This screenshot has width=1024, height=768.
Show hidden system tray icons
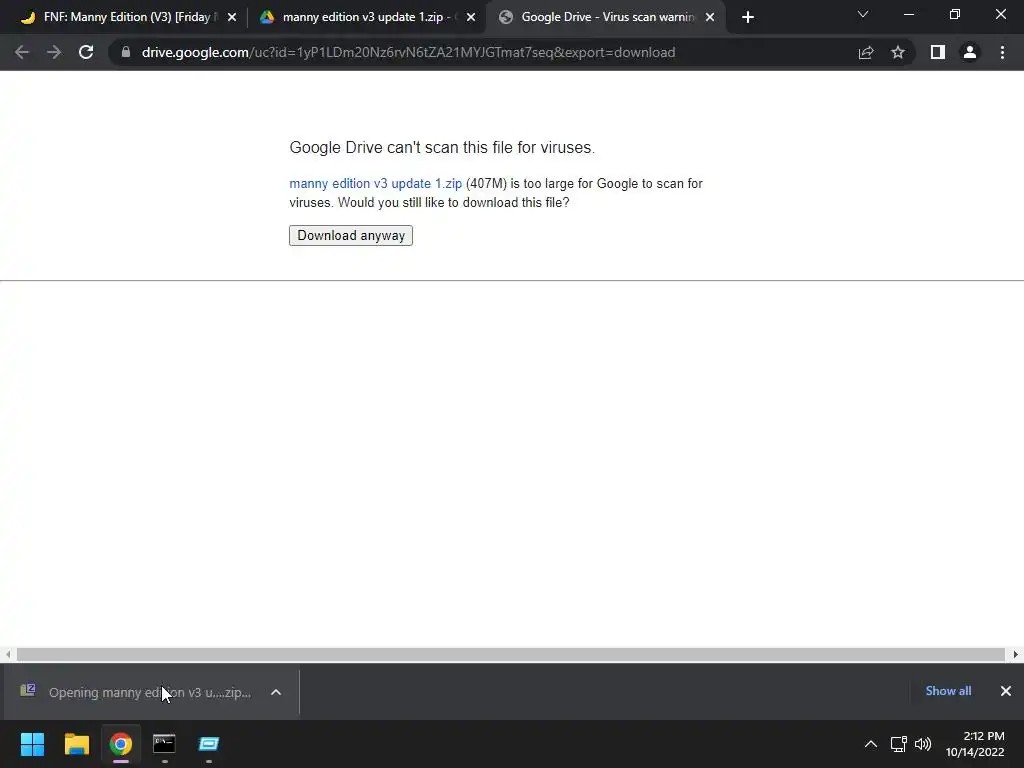pos(871,744)
